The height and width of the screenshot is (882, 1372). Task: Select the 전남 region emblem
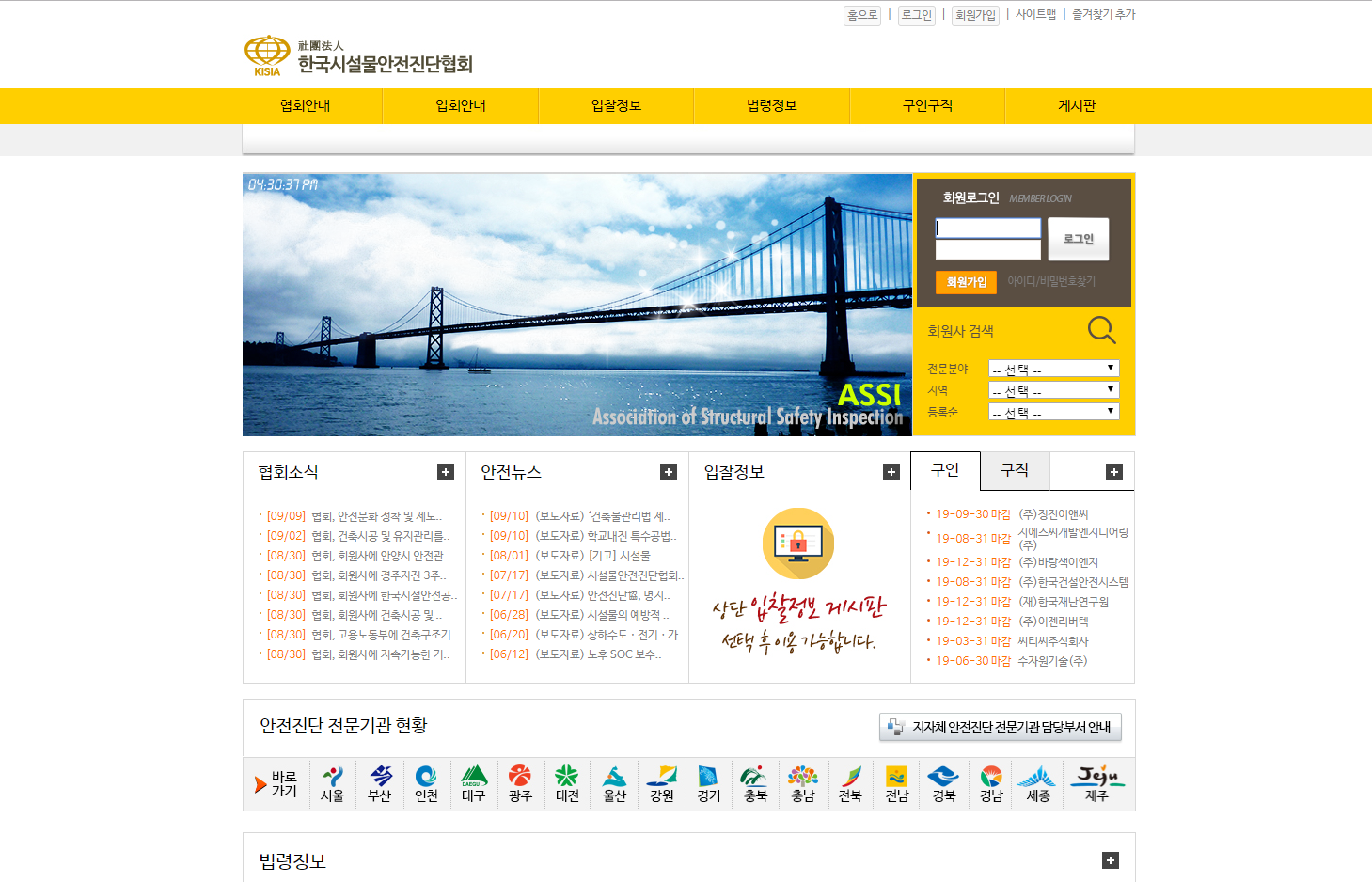(x=897, y=784)
